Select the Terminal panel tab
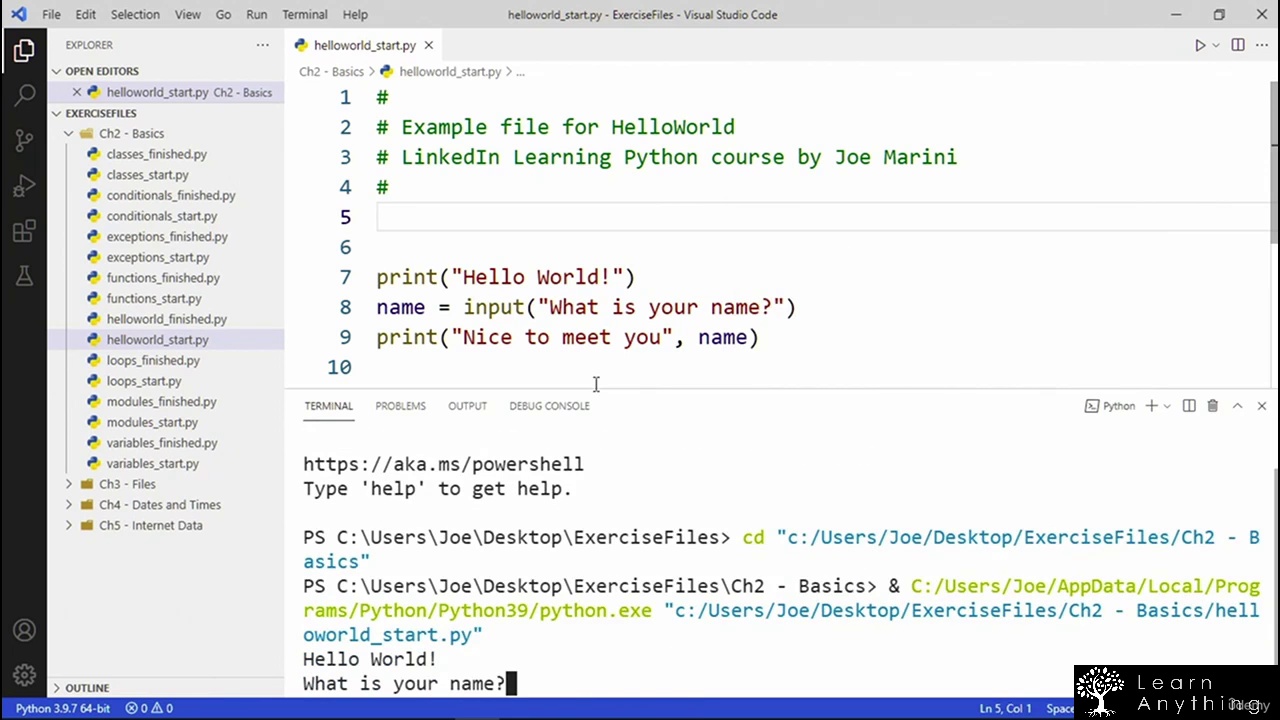 point(328,406)
